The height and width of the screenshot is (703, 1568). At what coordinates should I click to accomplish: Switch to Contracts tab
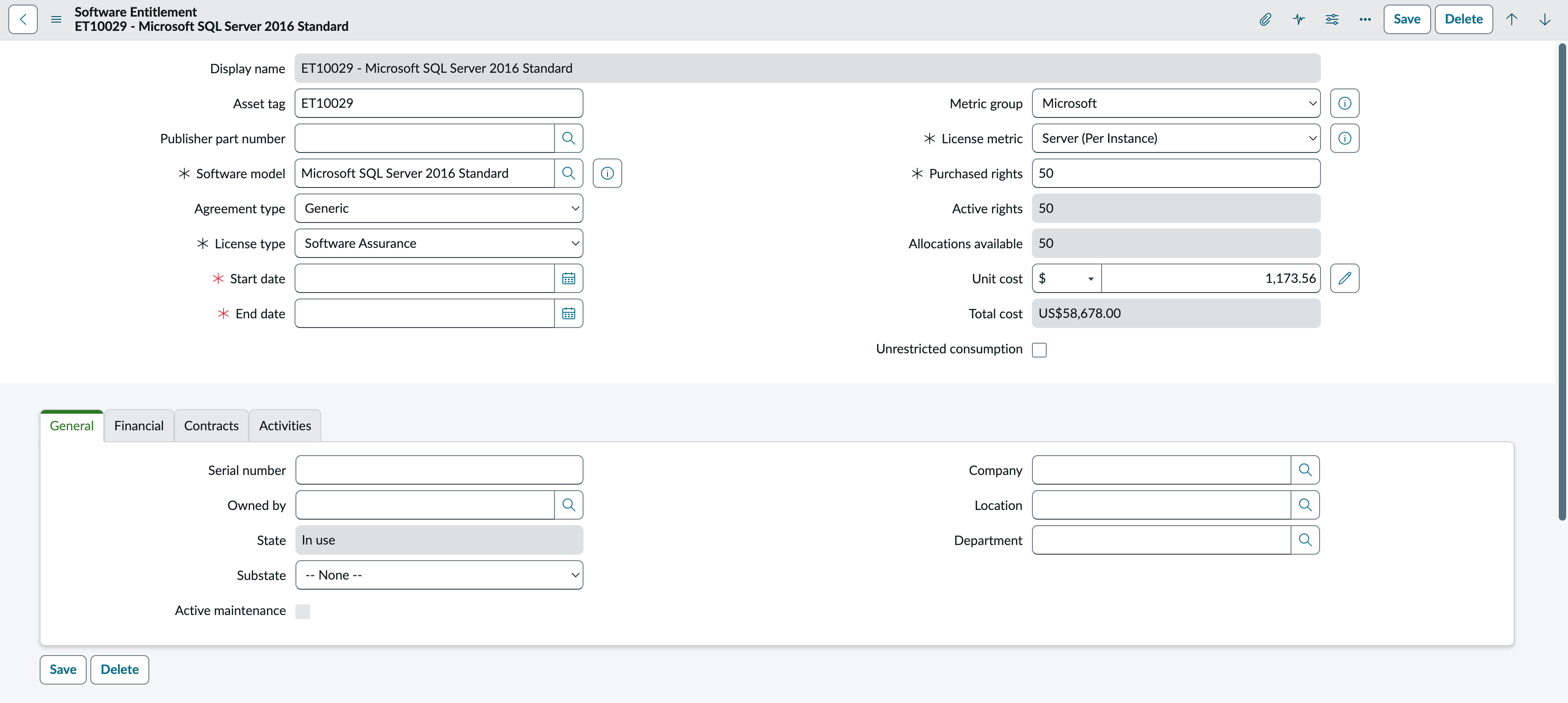[x=211, y=426]
